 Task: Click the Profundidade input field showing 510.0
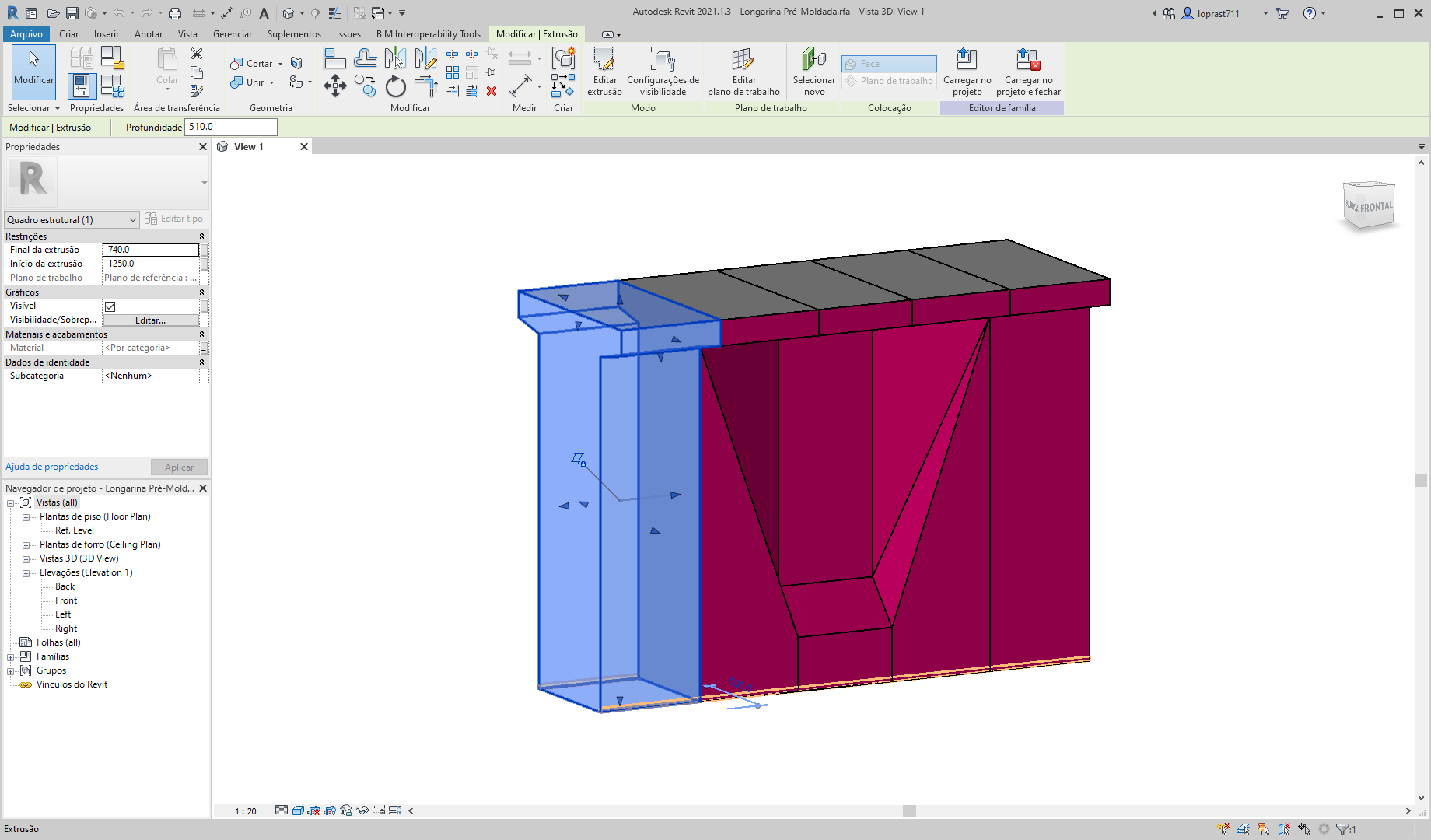tap(230, 127)
